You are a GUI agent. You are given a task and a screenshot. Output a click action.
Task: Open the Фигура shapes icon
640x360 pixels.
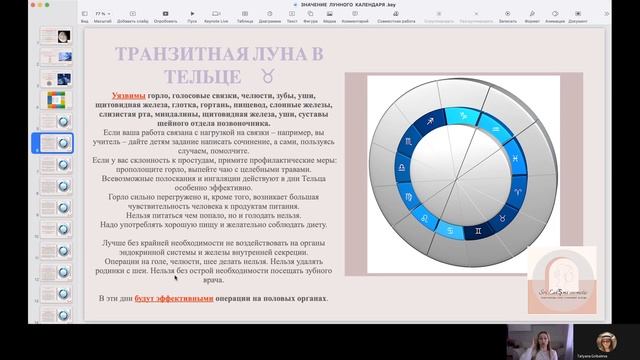[310, 14]
